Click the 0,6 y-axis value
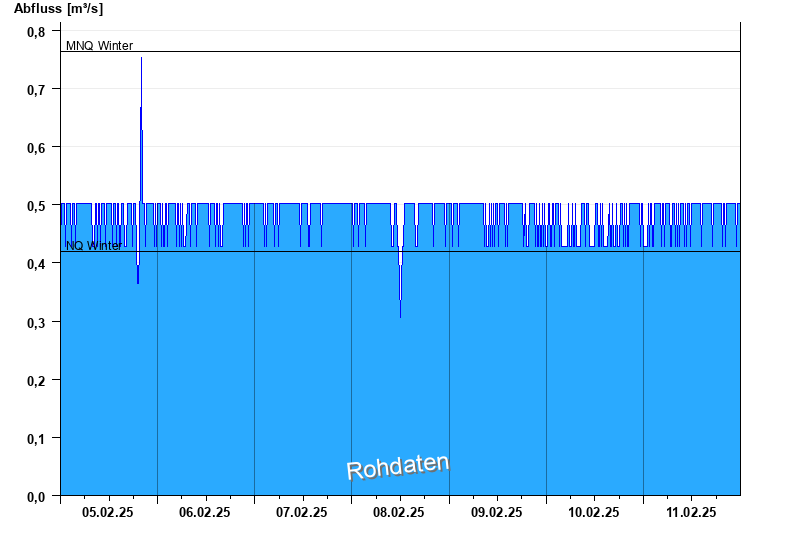Image resolution: width=800 pixels, height=550 pixels. (36, 147)
